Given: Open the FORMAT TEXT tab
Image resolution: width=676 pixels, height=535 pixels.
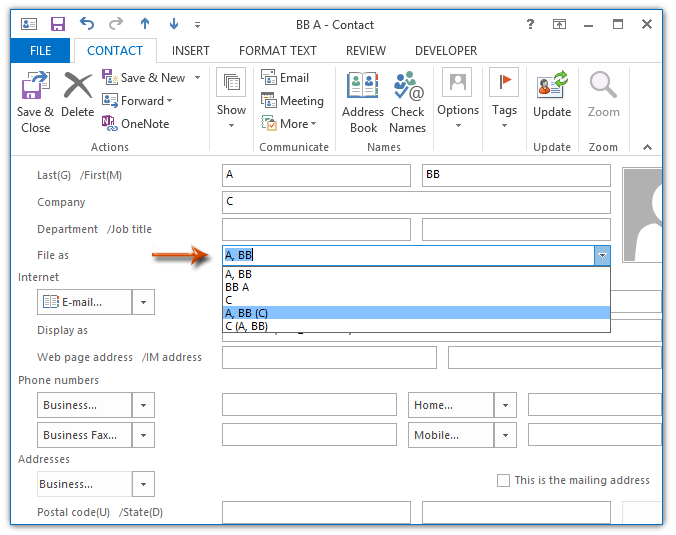Looking at the screenshot, I should 278,50.
